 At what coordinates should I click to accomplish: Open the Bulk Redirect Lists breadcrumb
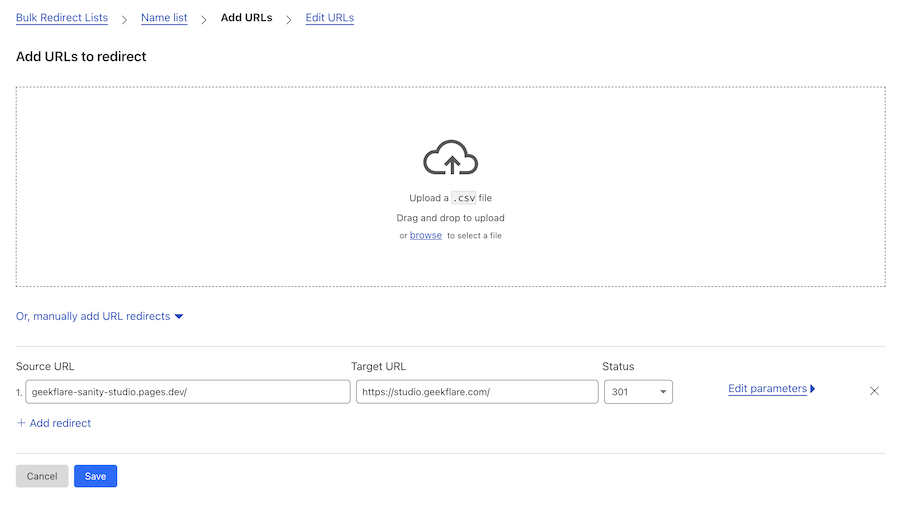pyautogui.click(x=62, y=18)
